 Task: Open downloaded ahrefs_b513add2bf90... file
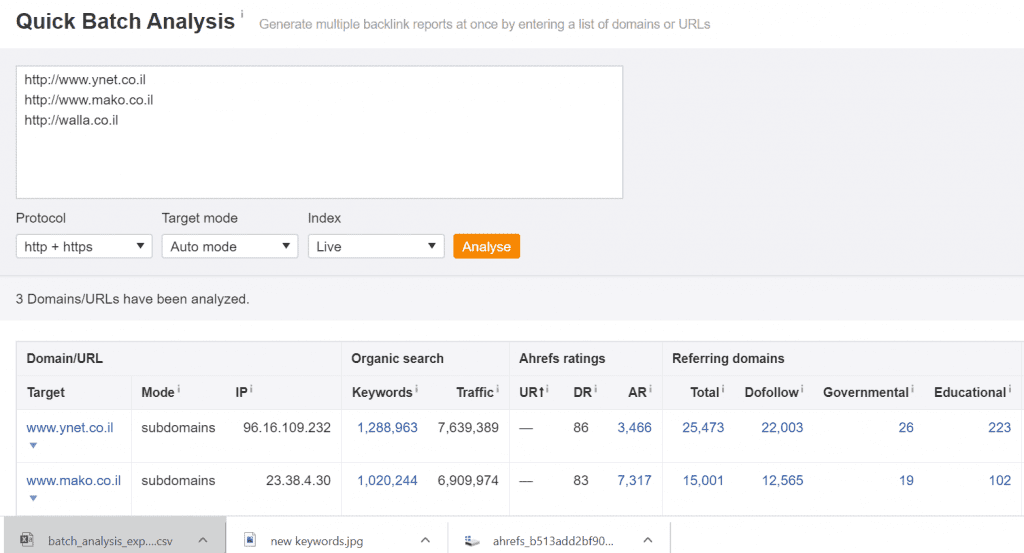pos(553,541)
